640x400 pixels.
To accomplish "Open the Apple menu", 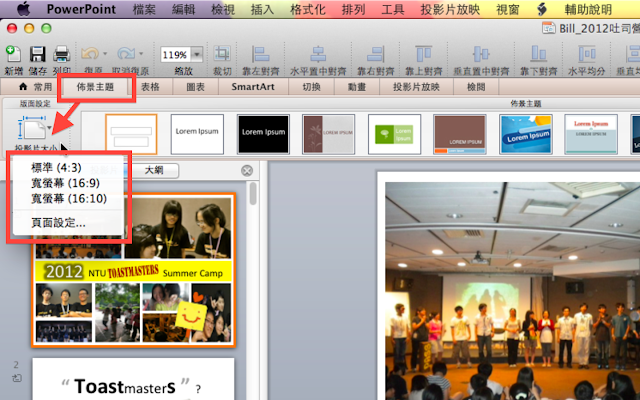I will (23, 9).
